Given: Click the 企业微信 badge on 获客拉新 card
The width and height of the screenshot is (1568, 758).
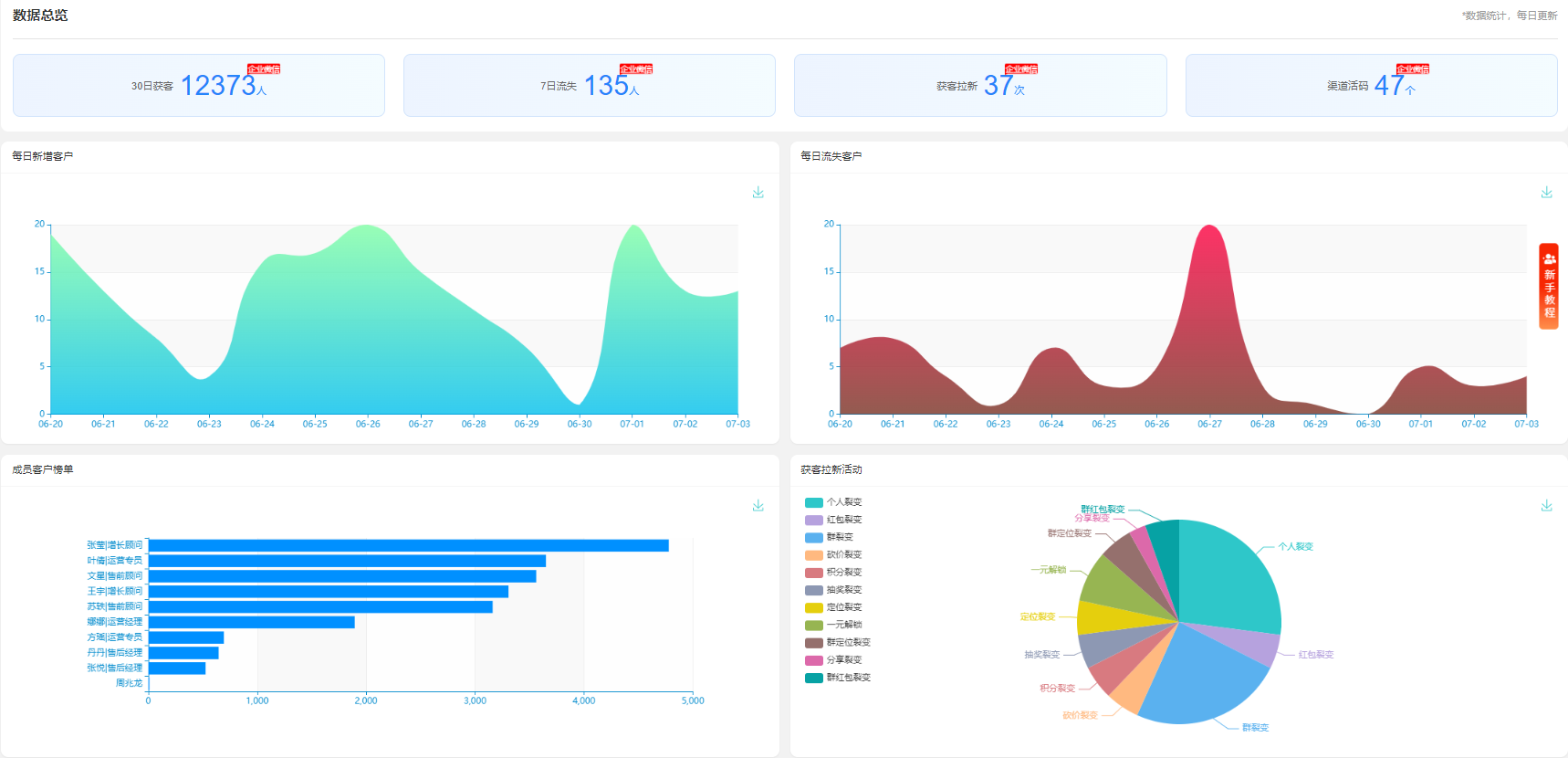Looking at the screenshot, I should coord(1021,69).
